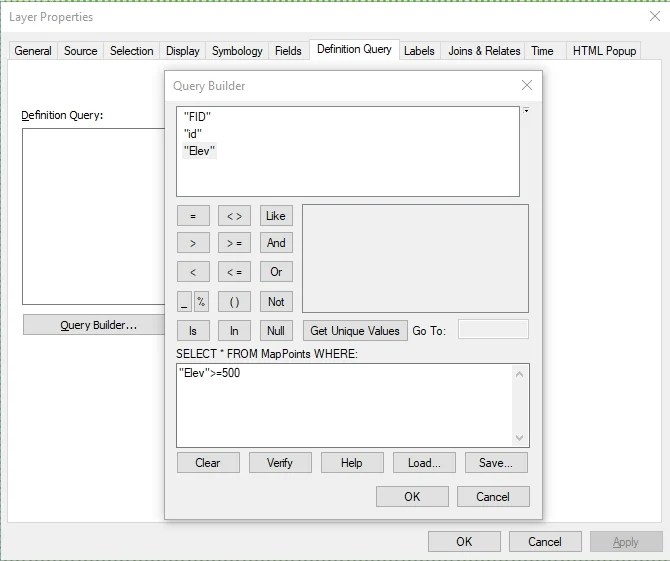The image size is (670, 561).
Task: Close the Query Builder dialog
Action: click(527, 85)
